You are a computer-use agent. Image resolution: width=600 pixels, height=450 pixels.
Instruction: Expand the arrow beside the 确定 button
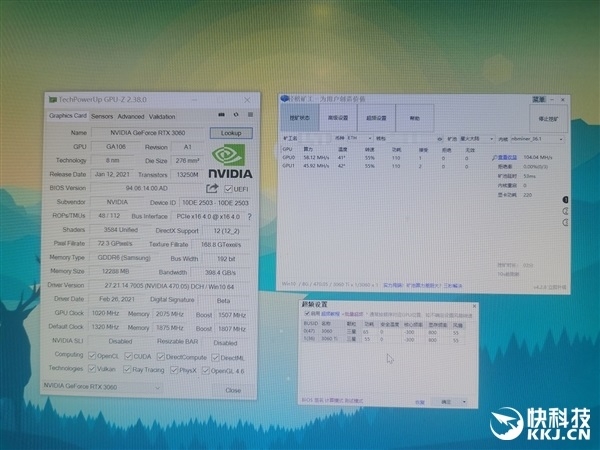point(464,402)
